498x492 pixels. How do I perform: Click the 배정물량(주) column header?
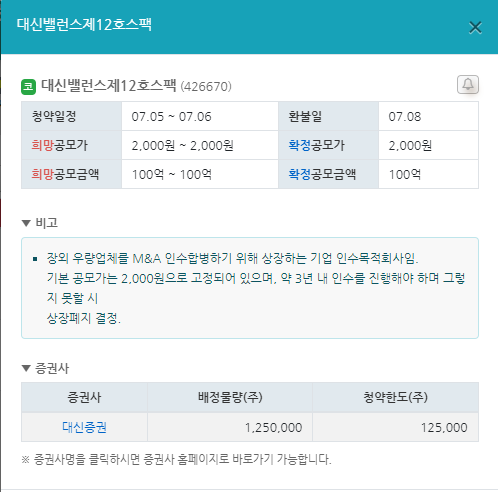230,397
